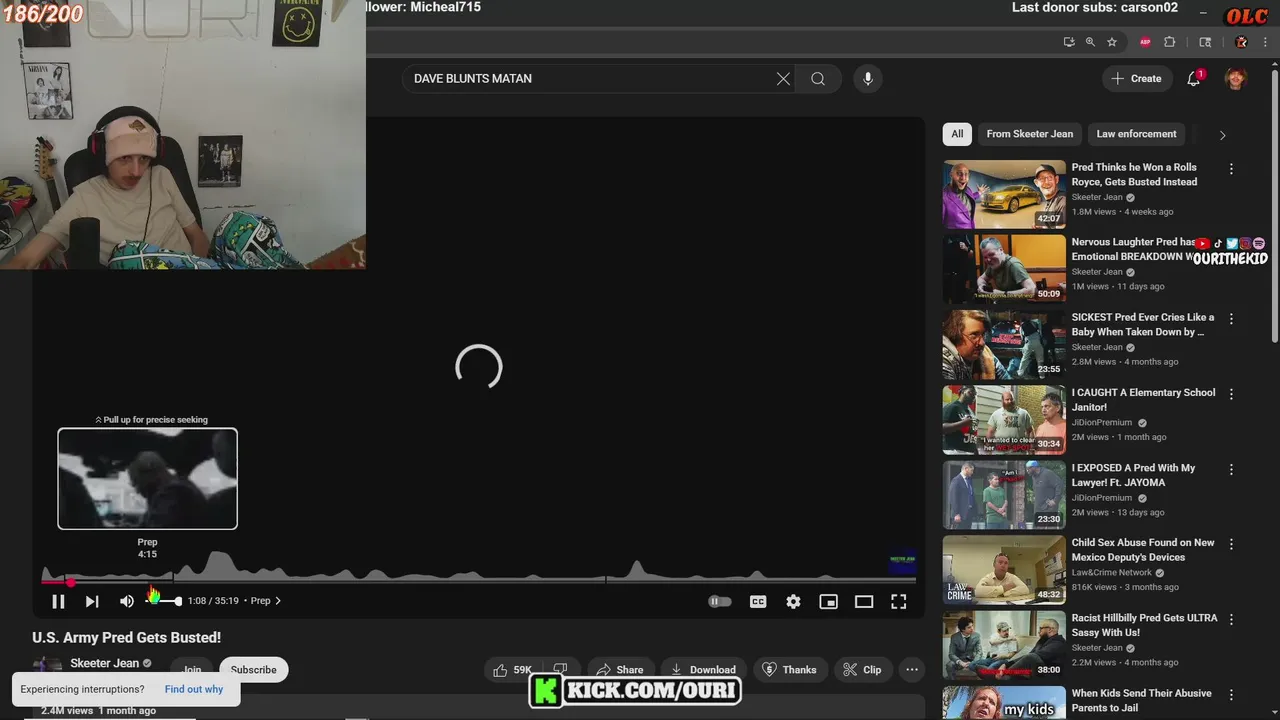Click the 'Find out why' link
The image size is (1280, 720).
(x=194, y=689)
